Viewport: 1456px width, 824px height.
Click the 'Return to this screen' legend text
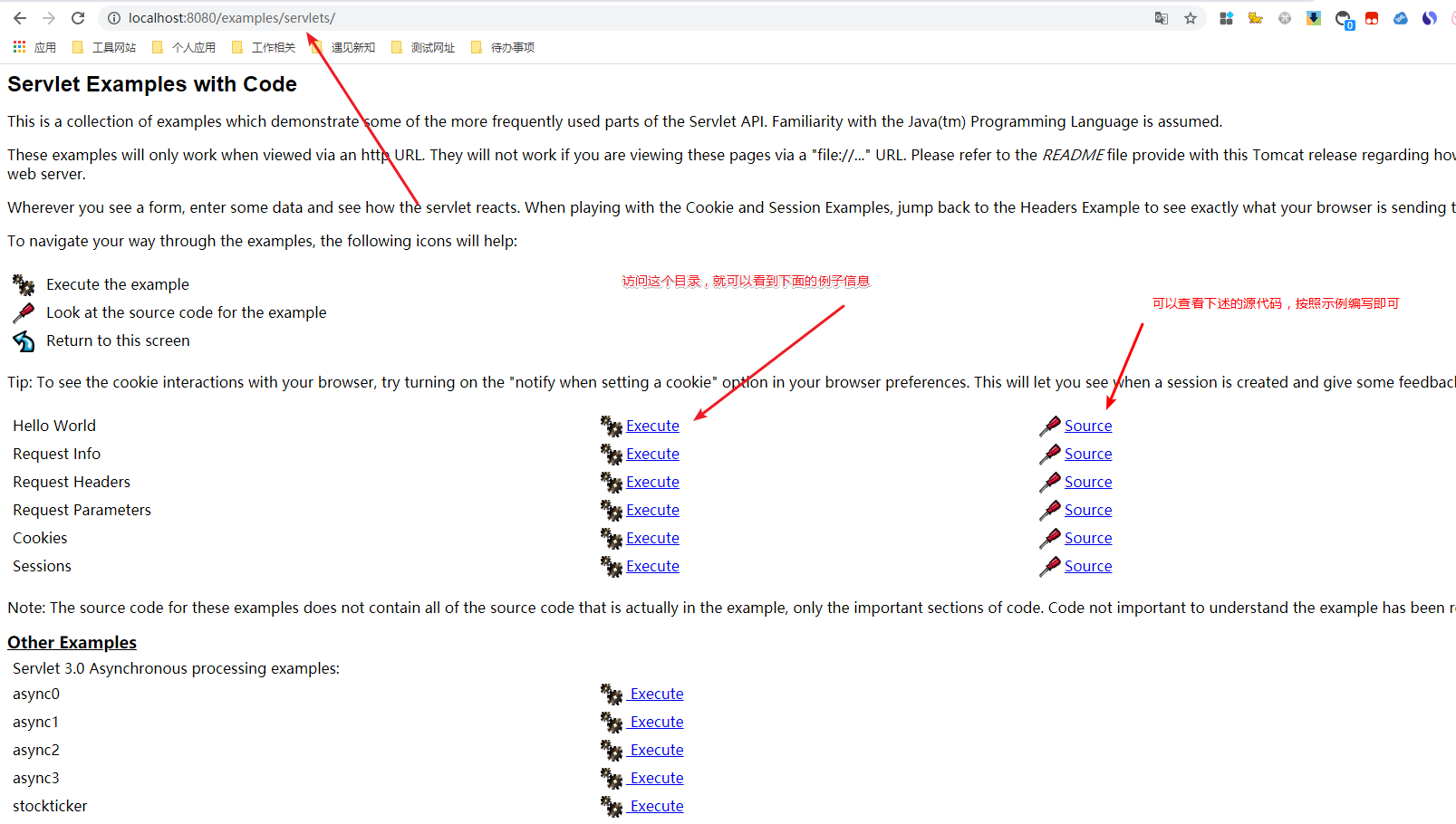pos(118,340)
